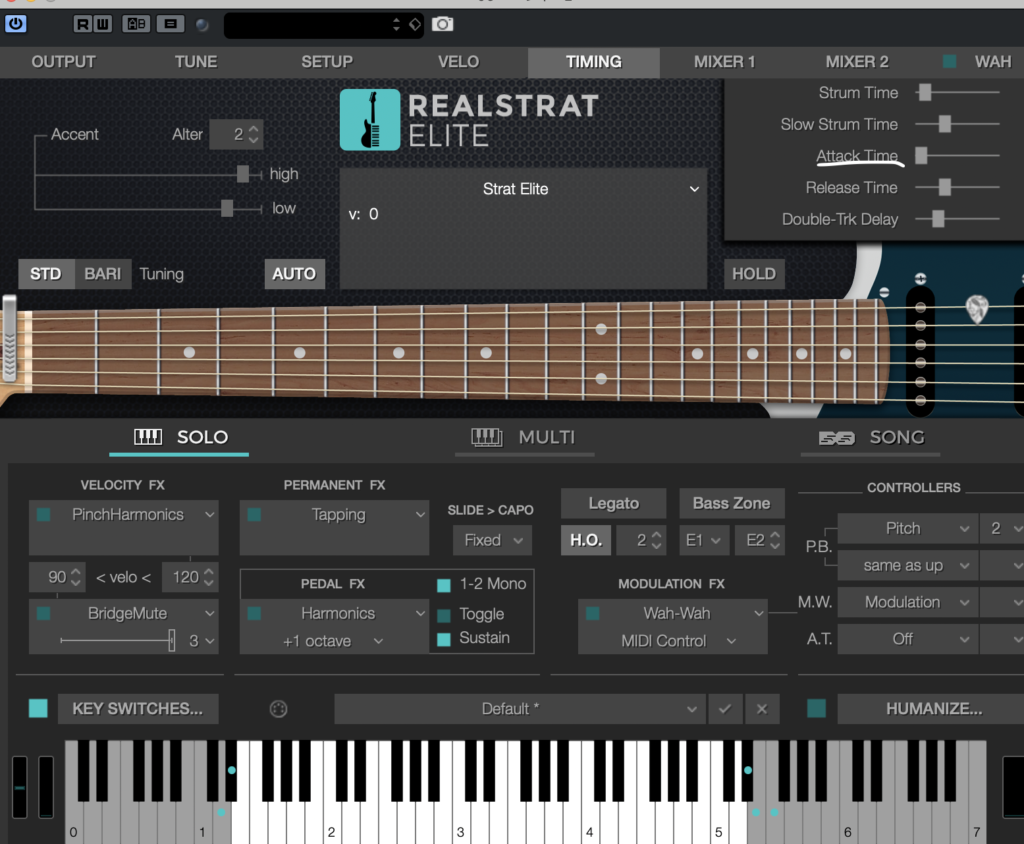Toggle the A/B compare icon

point(137,24)
